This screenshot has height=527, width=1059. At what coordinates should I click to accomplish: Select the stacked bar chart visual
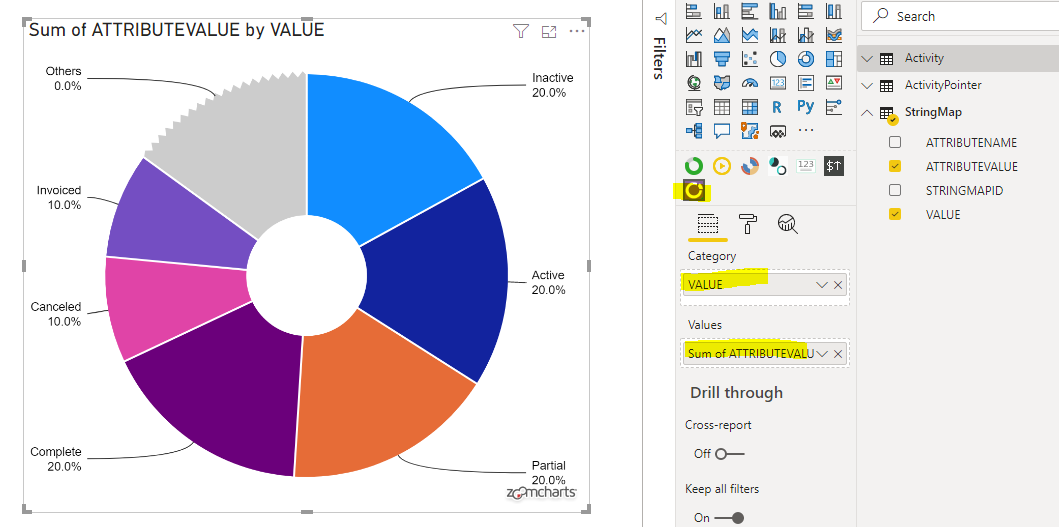click(x=694, y=11)
